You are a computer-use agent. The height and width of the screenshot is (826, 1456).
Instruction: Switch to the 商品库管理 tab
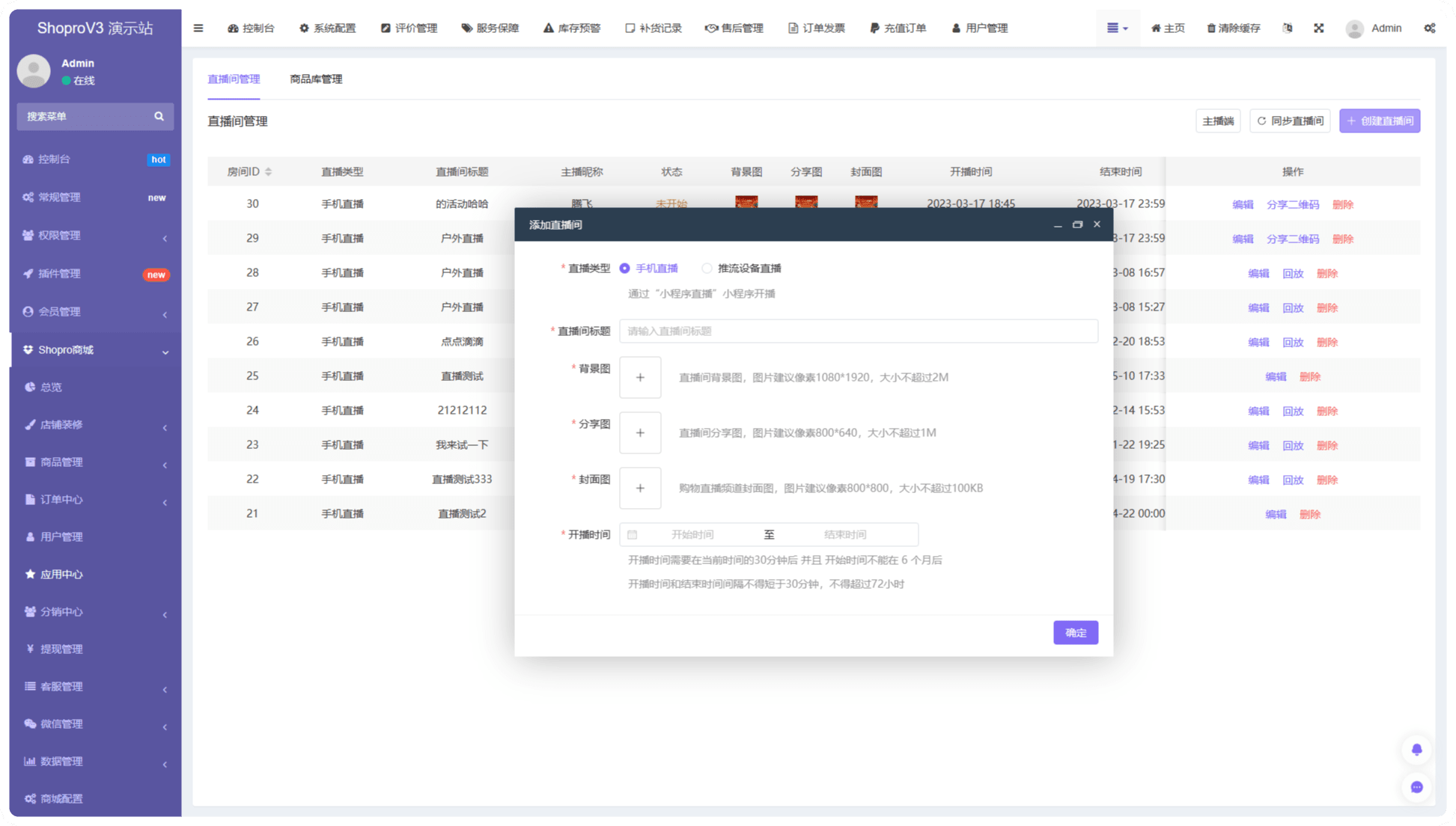tap(316, 79)
